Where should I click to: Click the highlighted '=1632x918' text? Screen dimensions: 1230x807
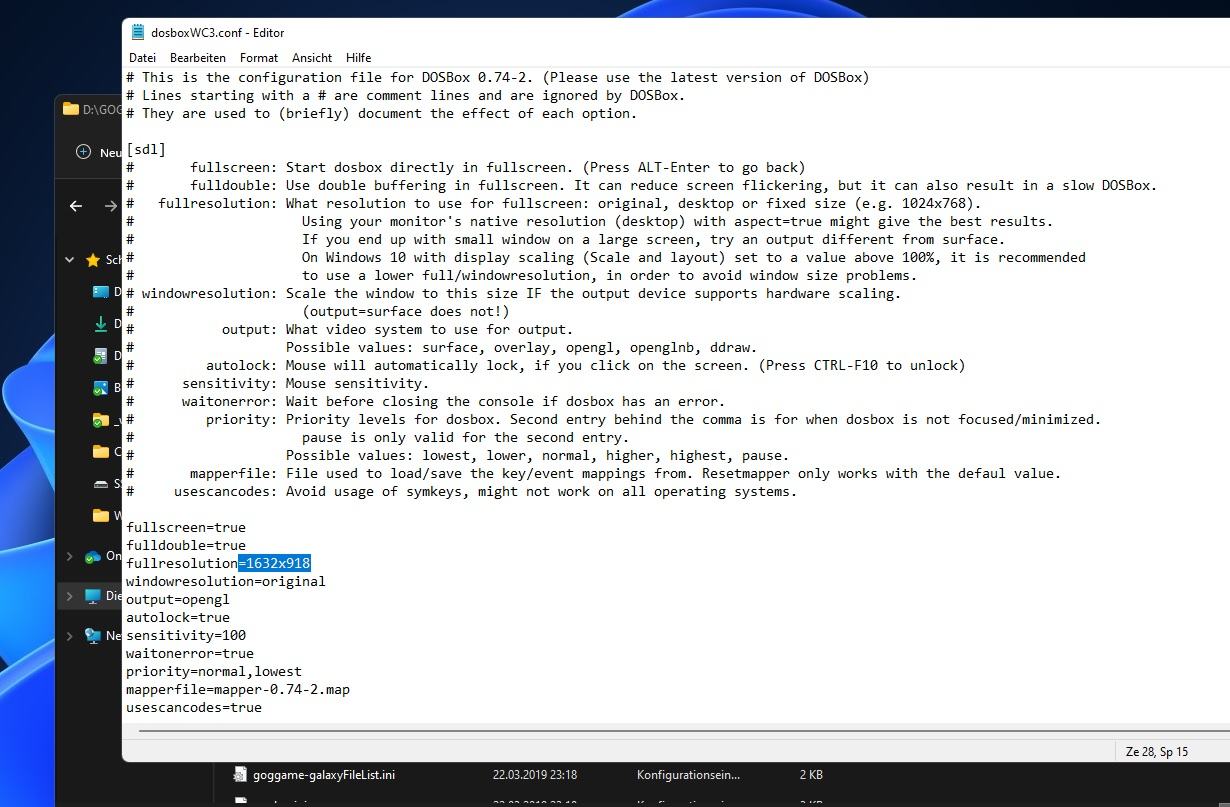tap(274, 563)
